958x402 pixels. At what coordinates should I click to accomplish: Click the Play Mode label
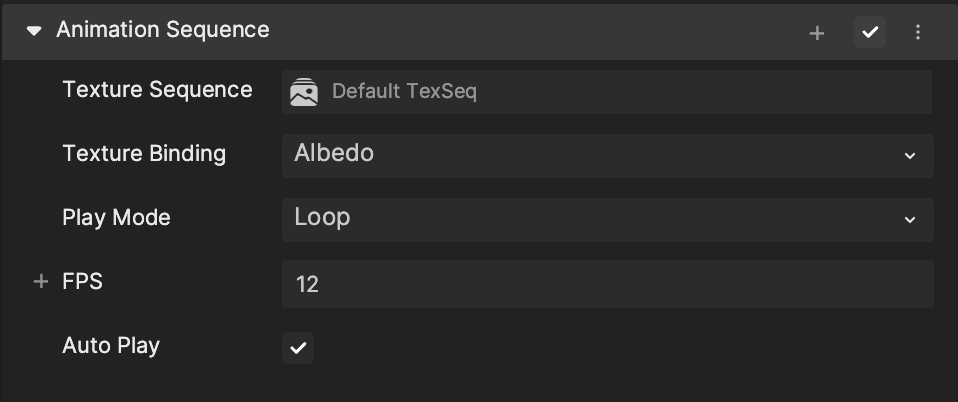pyautogui.click(x=116, y=217)
